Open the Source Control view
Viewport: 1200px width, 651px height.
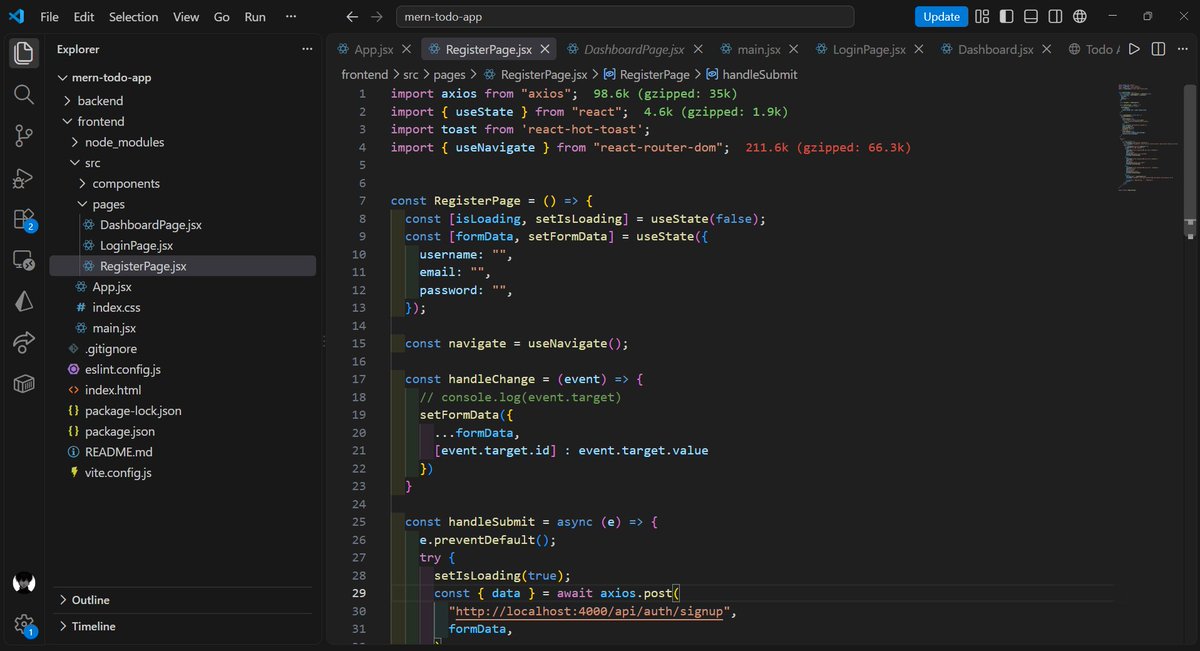click(24, 136)
